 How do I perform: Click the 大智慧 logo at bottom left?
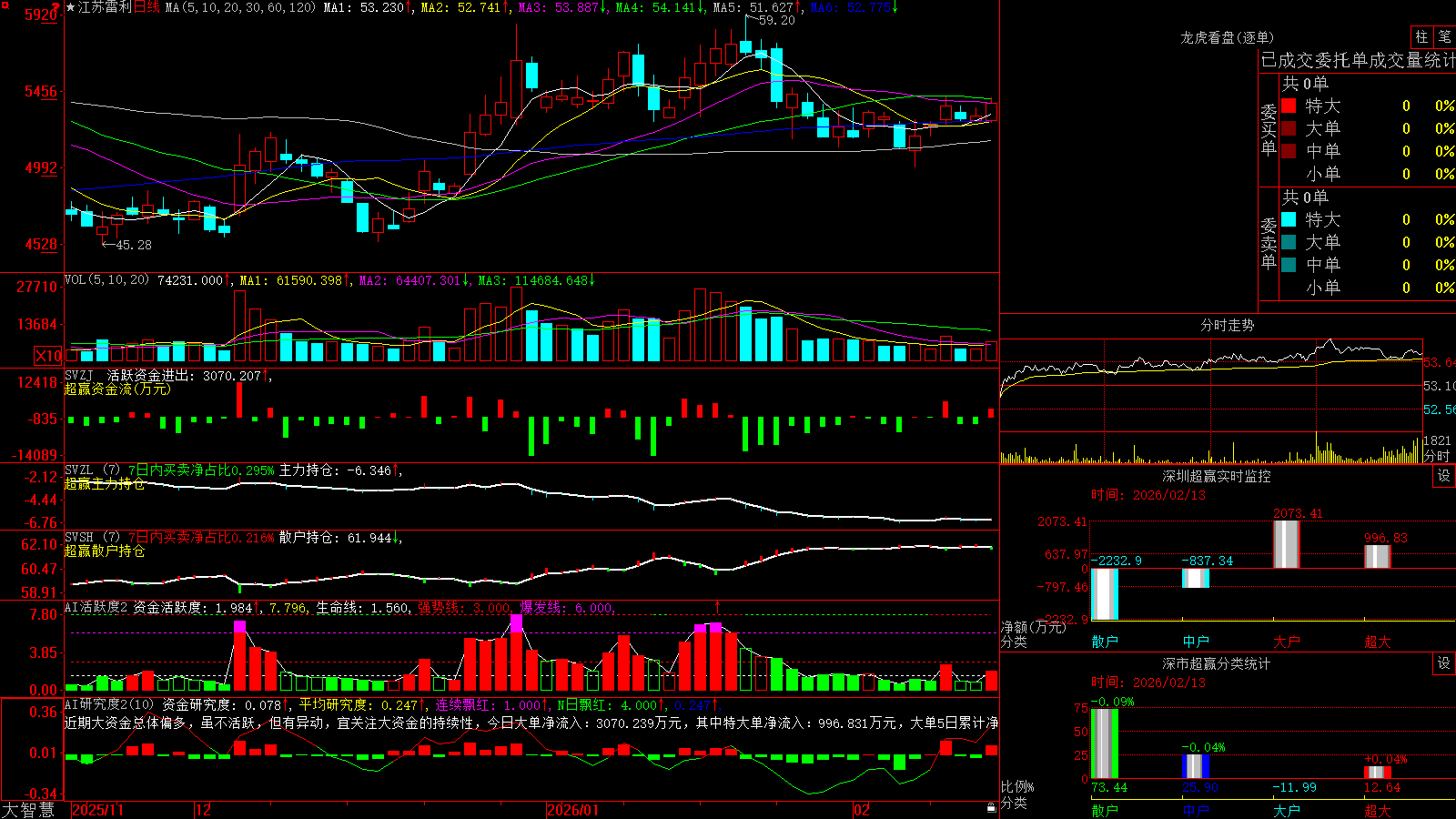28,809
